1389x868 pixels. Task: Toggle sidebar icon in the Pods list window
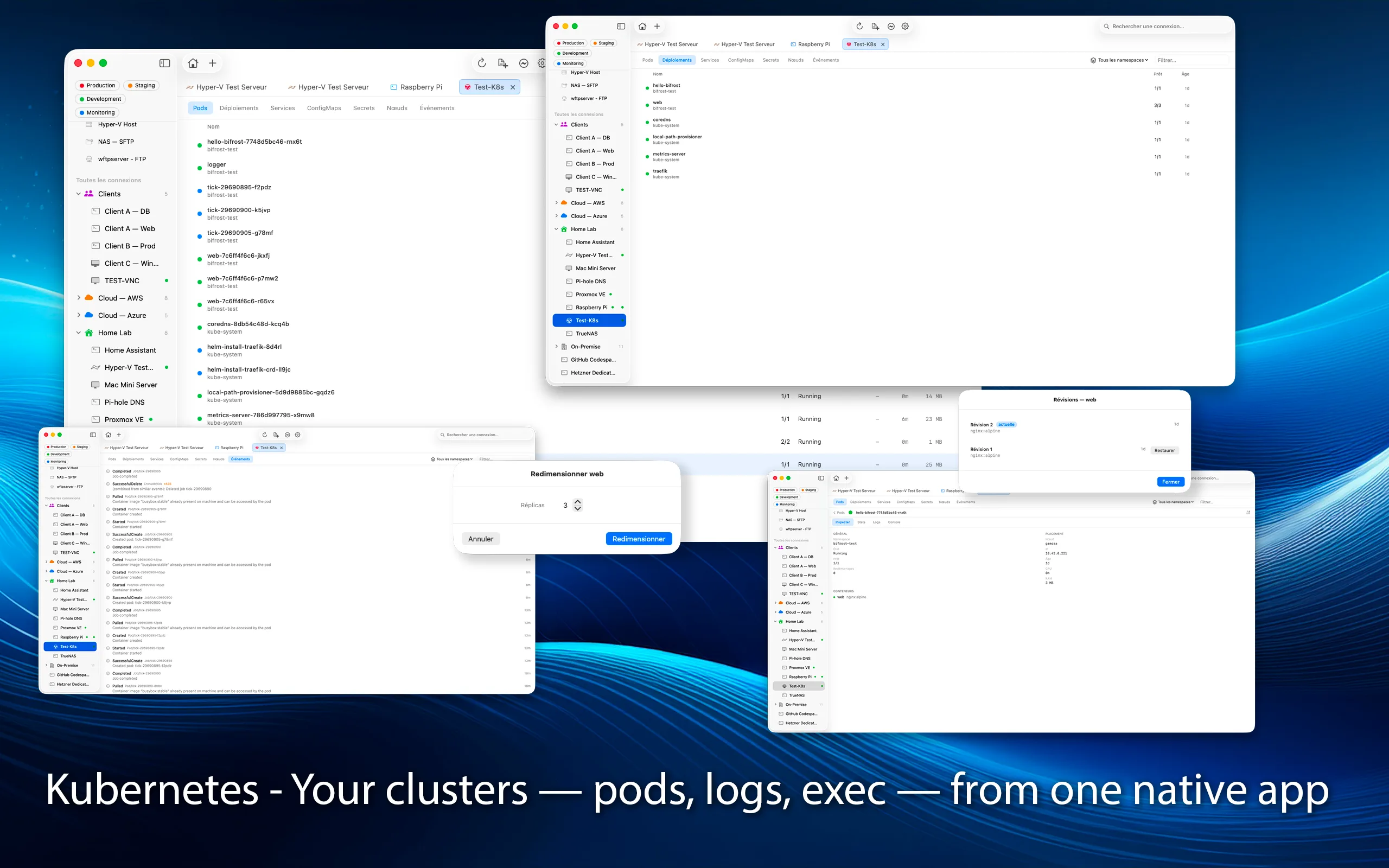click(165, 63)
